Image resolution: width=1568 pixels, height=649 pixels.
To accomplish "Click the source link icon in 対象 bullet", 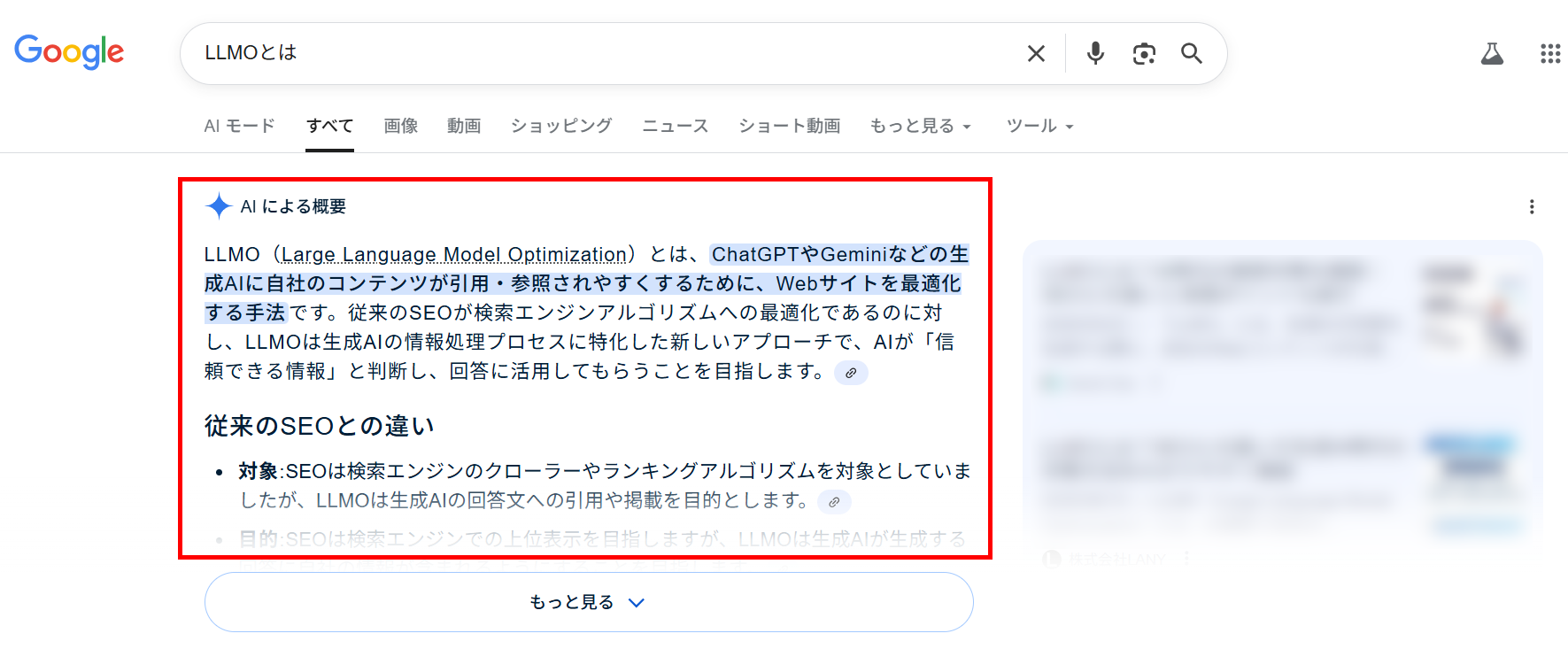I will point(834,502).
